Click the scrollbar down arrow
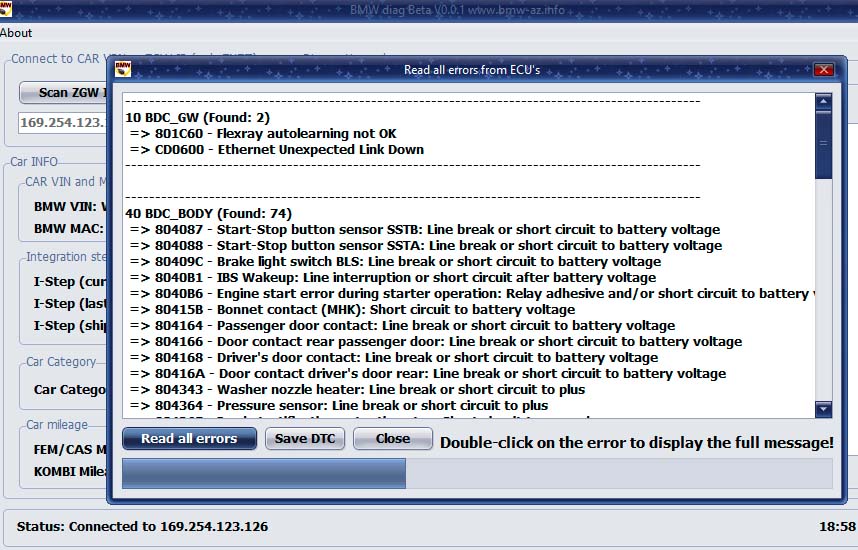 point(824,409)
